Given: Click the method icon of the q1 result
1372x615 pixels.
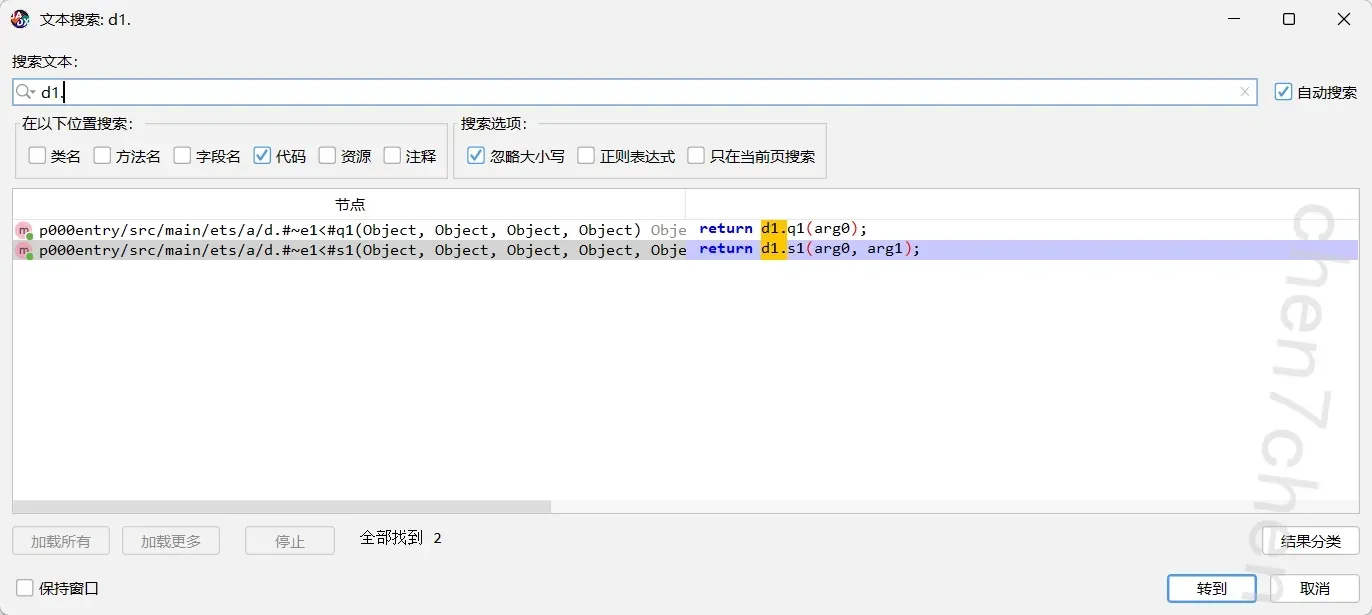Looking at the screenshot, I should pos(24,231).
